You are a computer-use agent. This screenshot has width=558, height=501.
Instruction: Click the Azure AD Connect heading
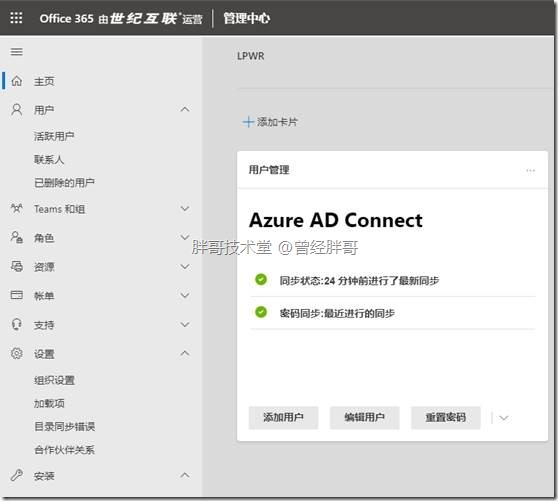336,220
